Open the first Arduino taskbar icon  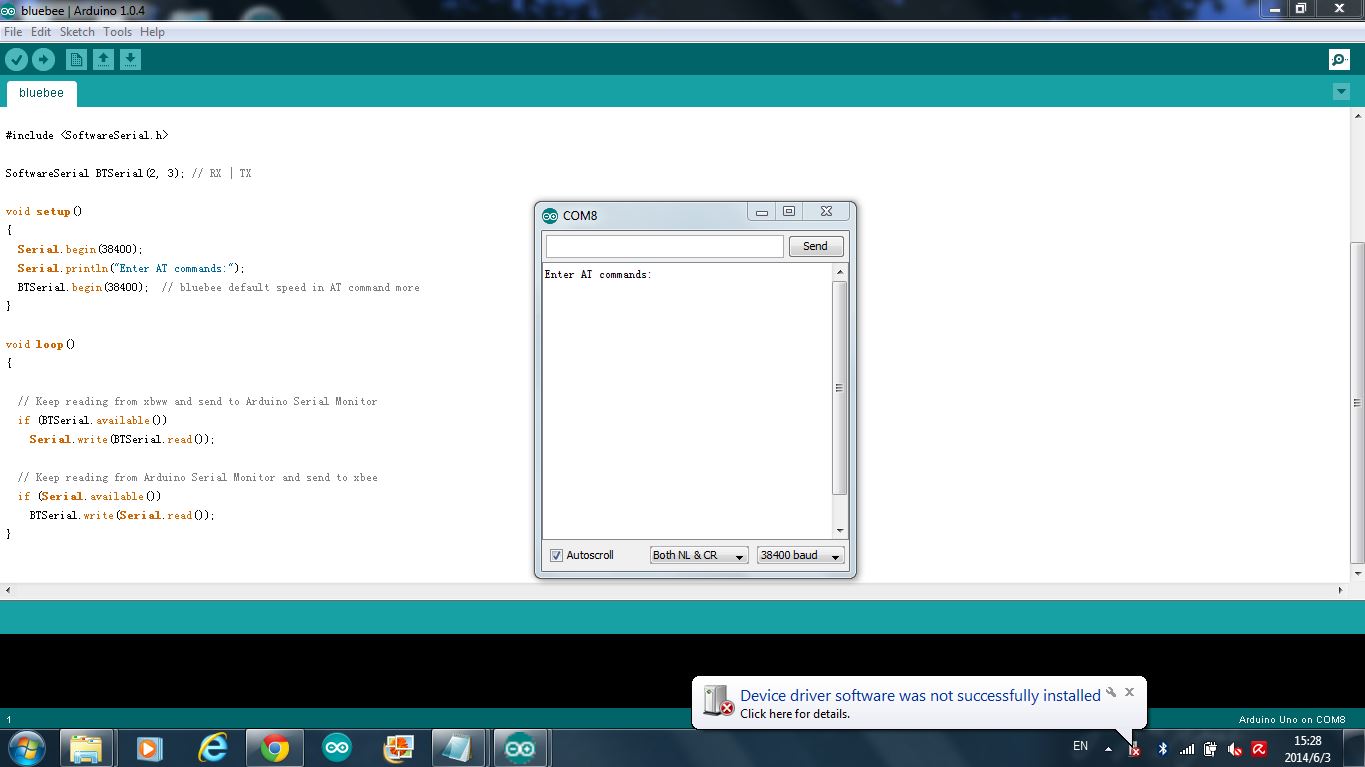(x=337, y=748)
